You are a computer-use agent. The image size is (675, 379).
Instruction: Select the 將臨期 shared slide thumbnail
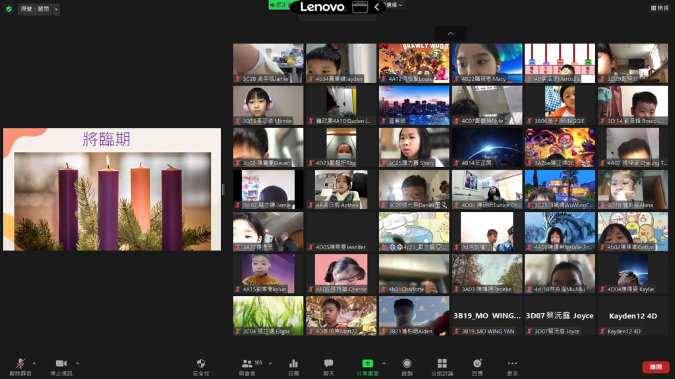[112, 189]
